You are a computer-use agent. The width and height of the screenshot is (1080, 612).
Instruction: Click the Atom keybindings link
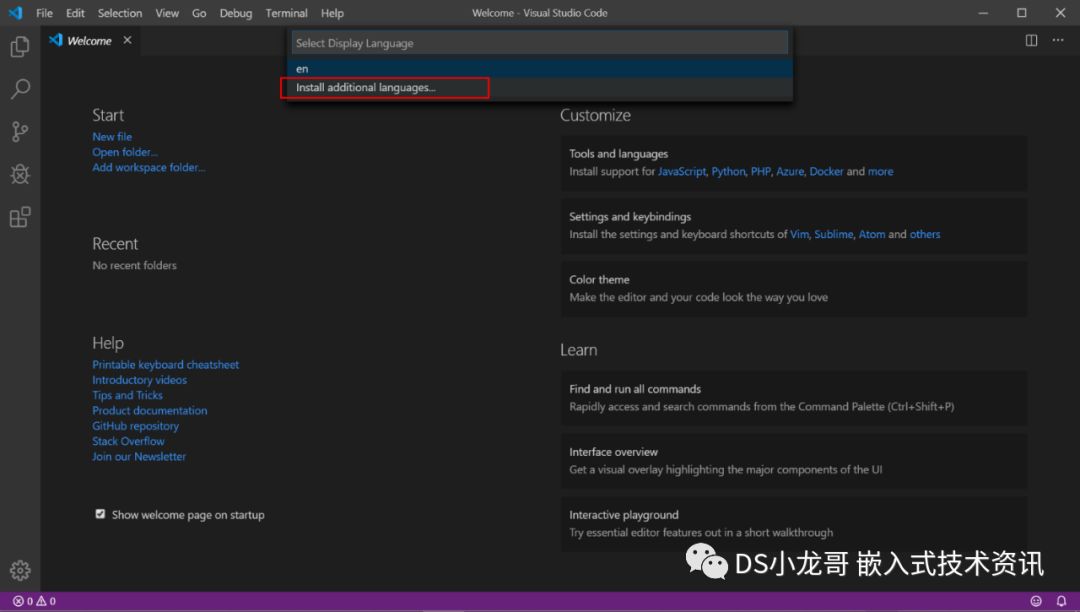[872, 234]
